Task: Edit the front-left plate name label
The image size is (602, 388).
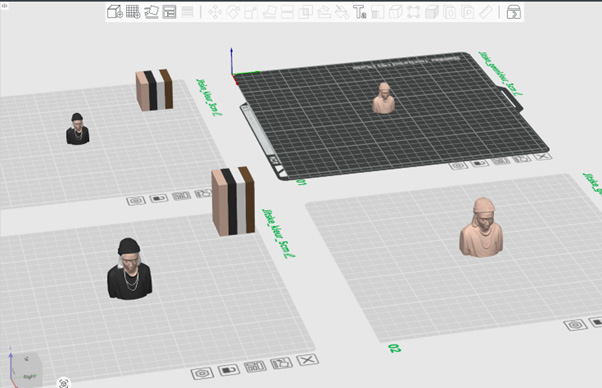Action: (x=278, y=233)
